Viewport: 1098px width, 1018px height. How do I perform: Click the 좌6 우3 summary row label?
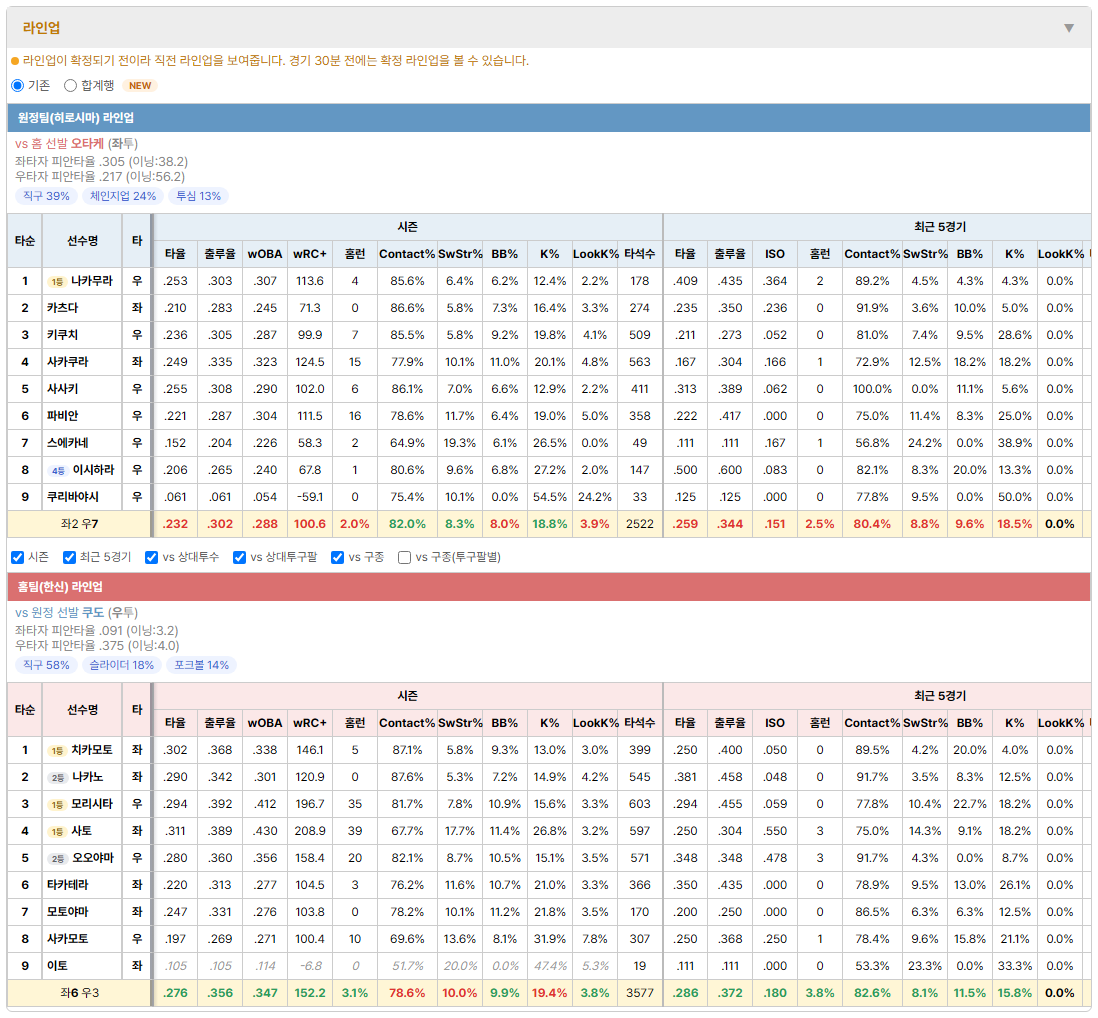pyautogui.click(x=79, y=993)
